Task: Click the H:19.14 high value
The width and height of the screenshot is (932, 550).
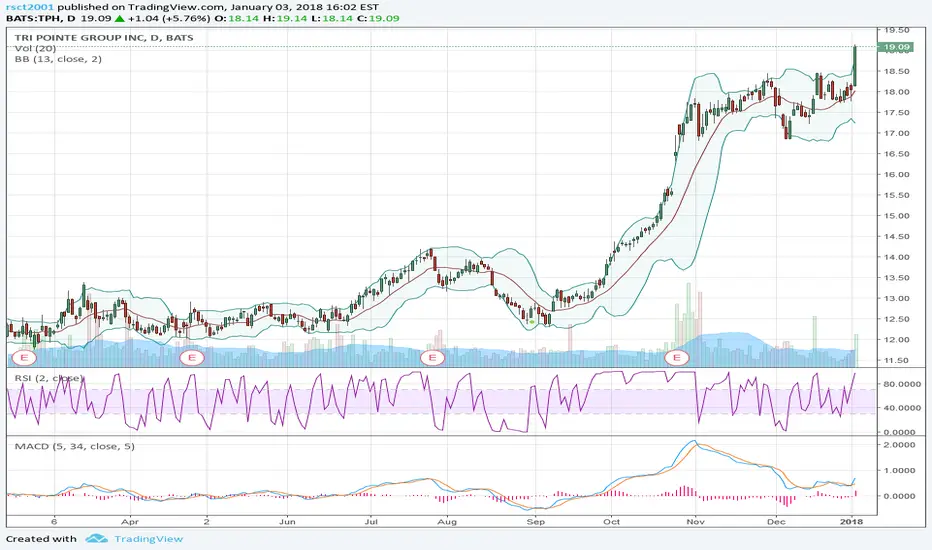Action: click(285, 18)
